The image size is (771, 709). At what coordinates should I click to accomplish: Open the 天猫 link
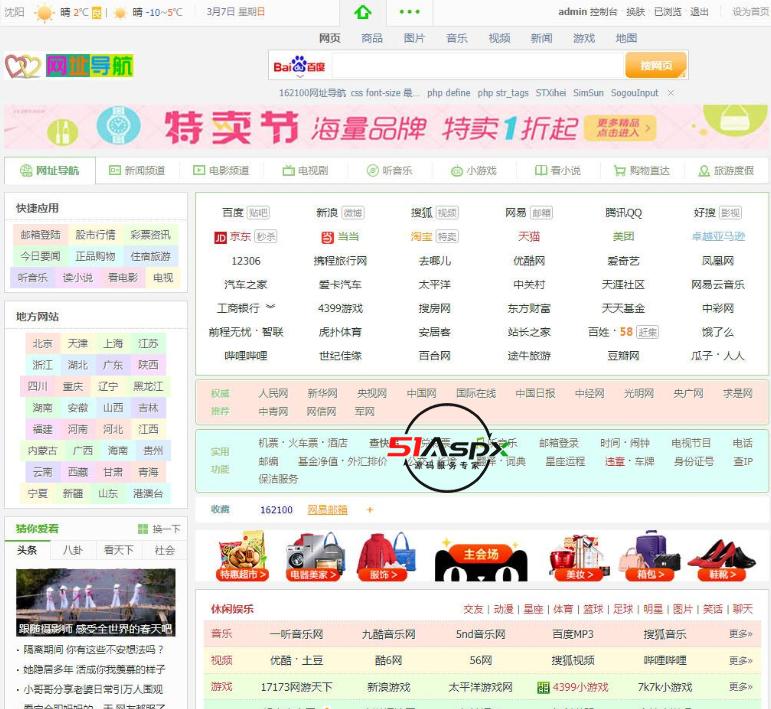(x=529, y=236)
